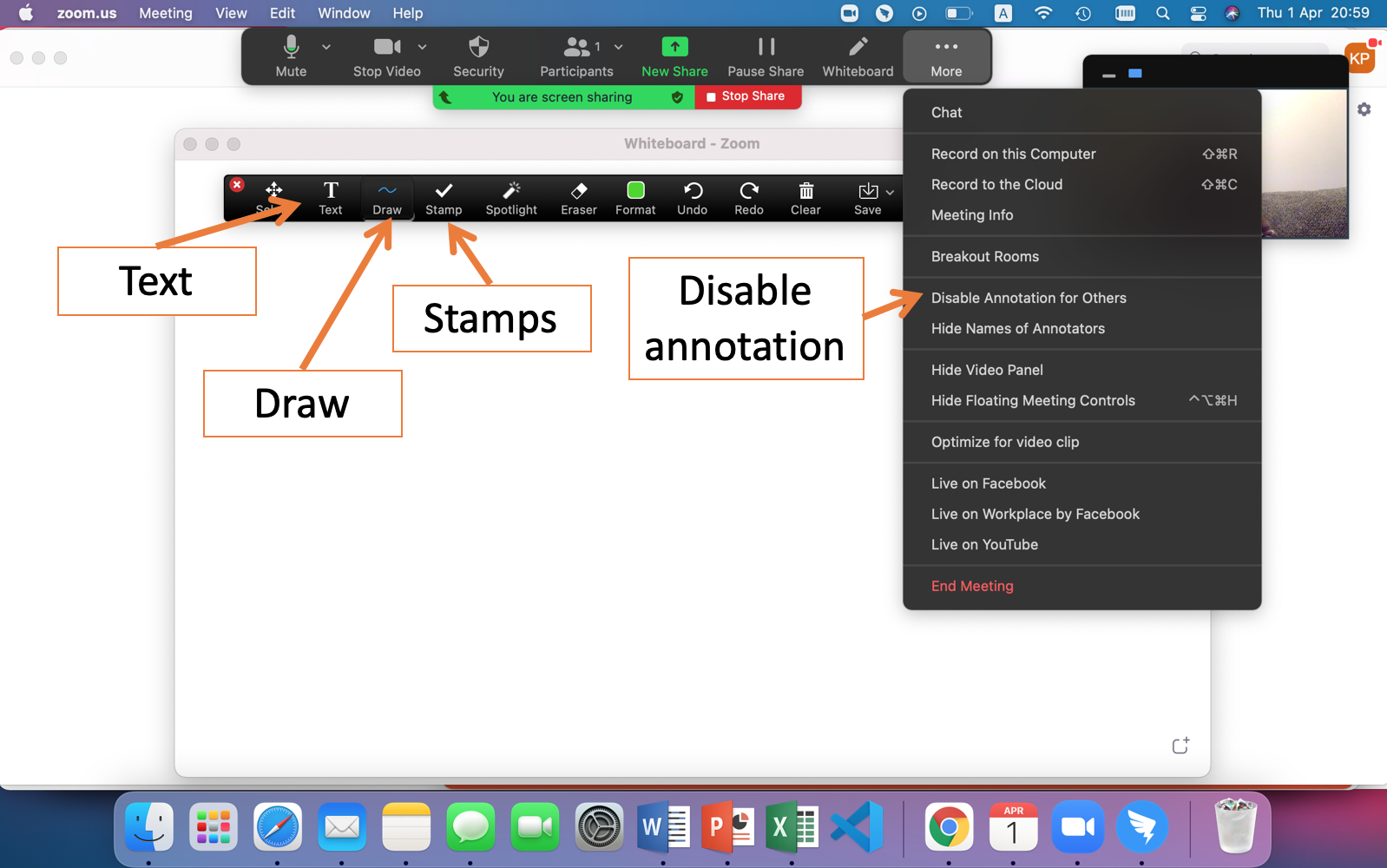Open Chat from the More menu
Image resolution: width=1387 pixels, height=868 pixels.
tap(1081, 113)
